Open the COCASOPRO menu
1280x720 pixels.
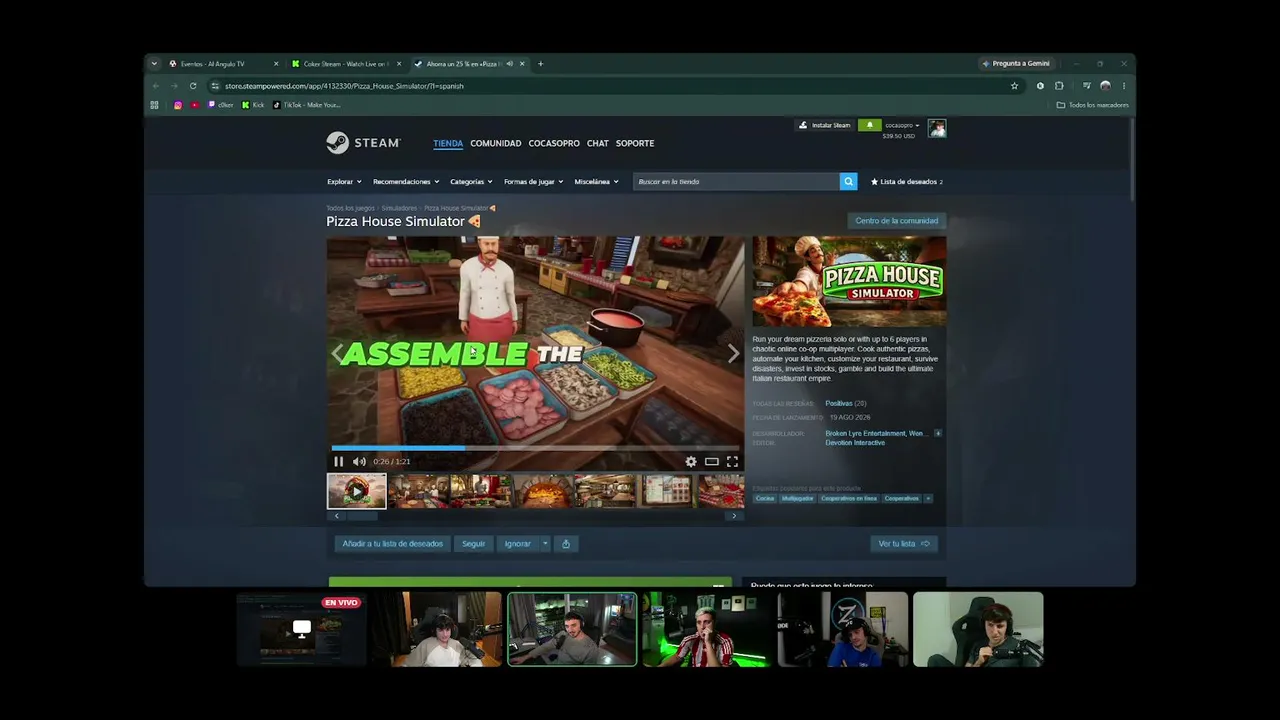click(x=554, y=143)
